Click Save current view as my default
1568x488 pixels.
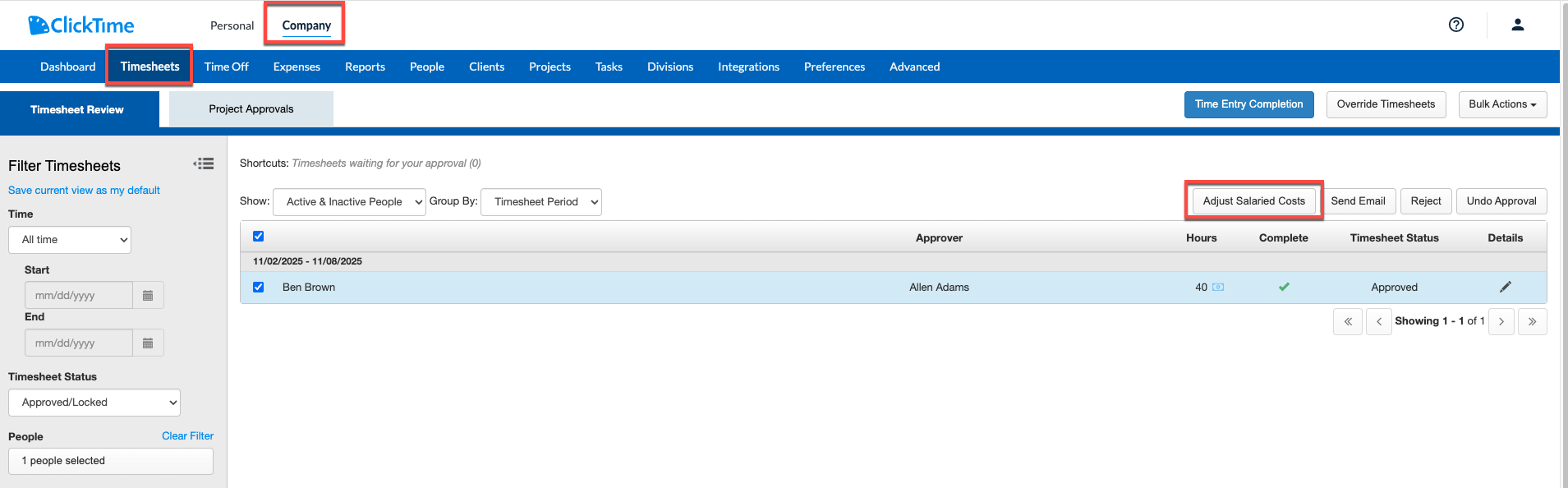point(84,191)
